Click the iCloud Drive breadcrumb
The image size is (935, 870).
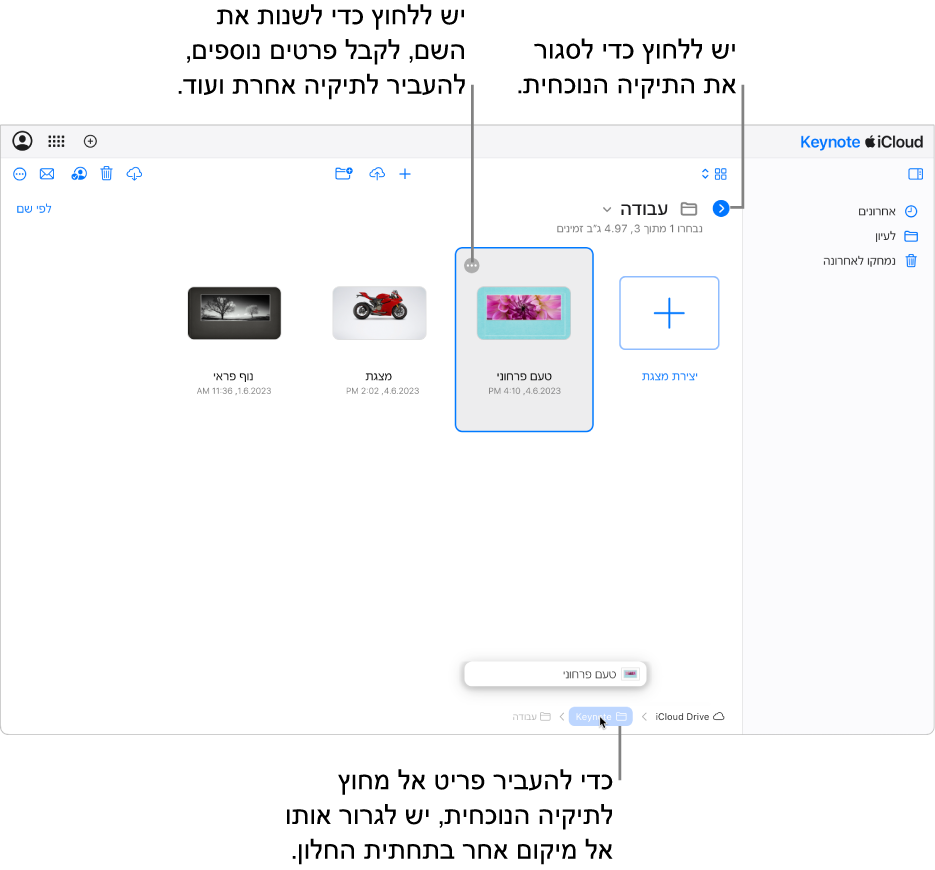tap(689, 717)
